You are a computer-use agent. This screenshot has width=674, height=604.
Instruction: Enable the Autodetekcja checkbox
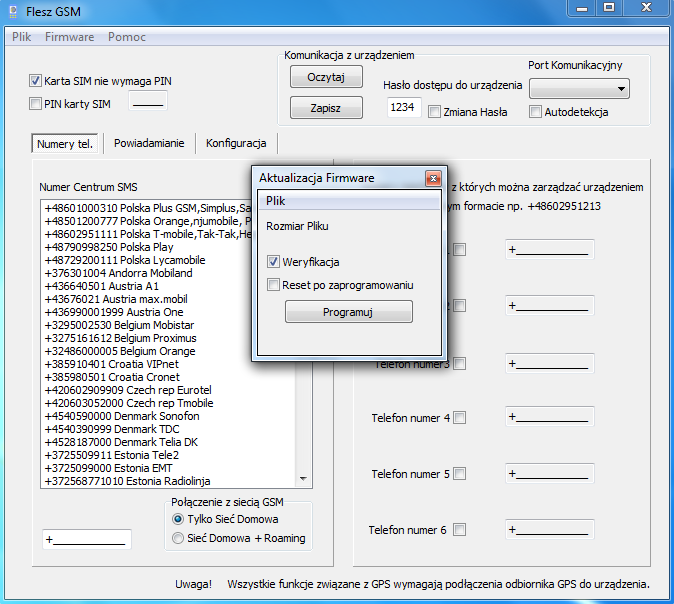(x=536, y=112)
